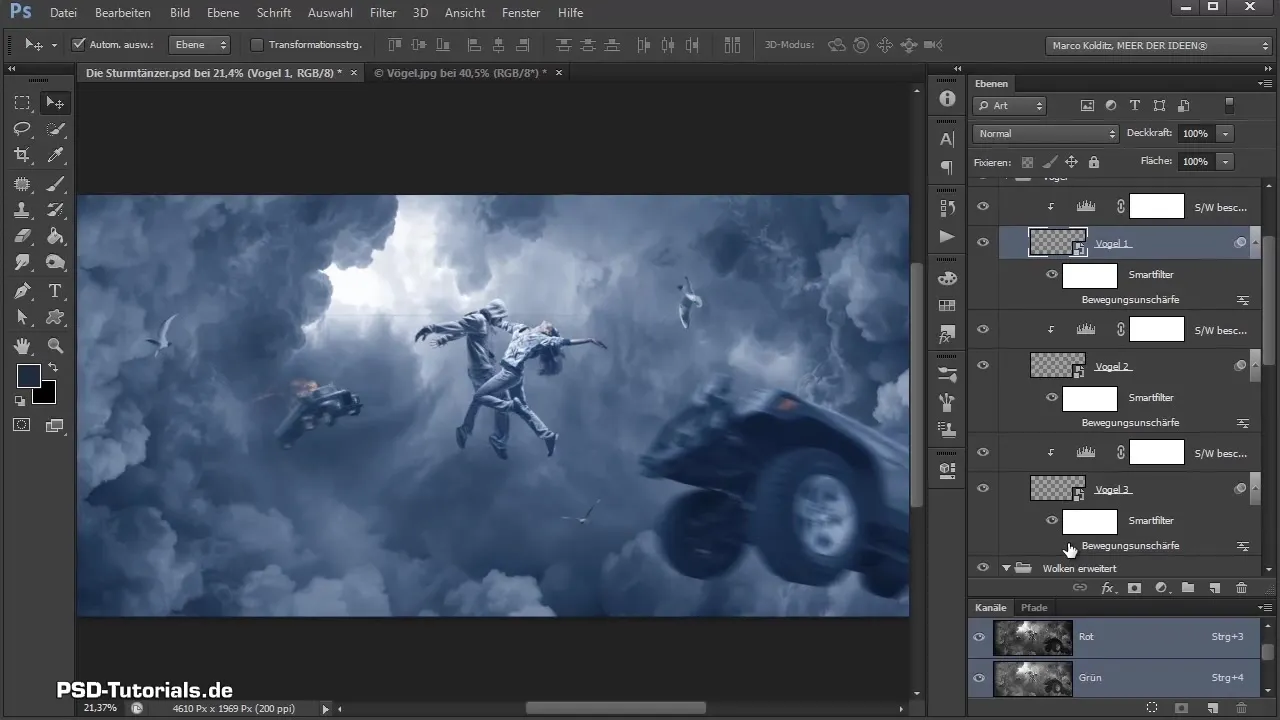Hide the Grün channel
The width and height of the screenshot is (1280, 720).
980,677
